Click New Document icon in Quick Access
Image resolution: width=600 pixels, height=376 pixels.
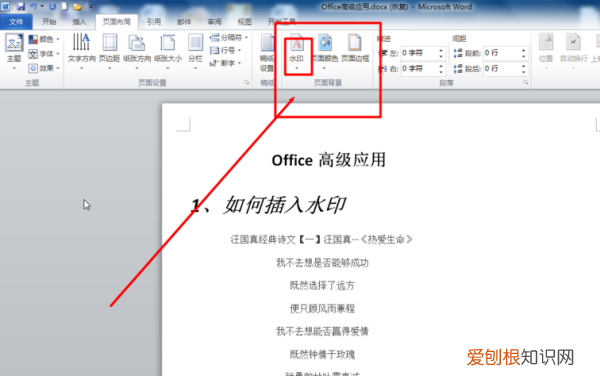65,7
